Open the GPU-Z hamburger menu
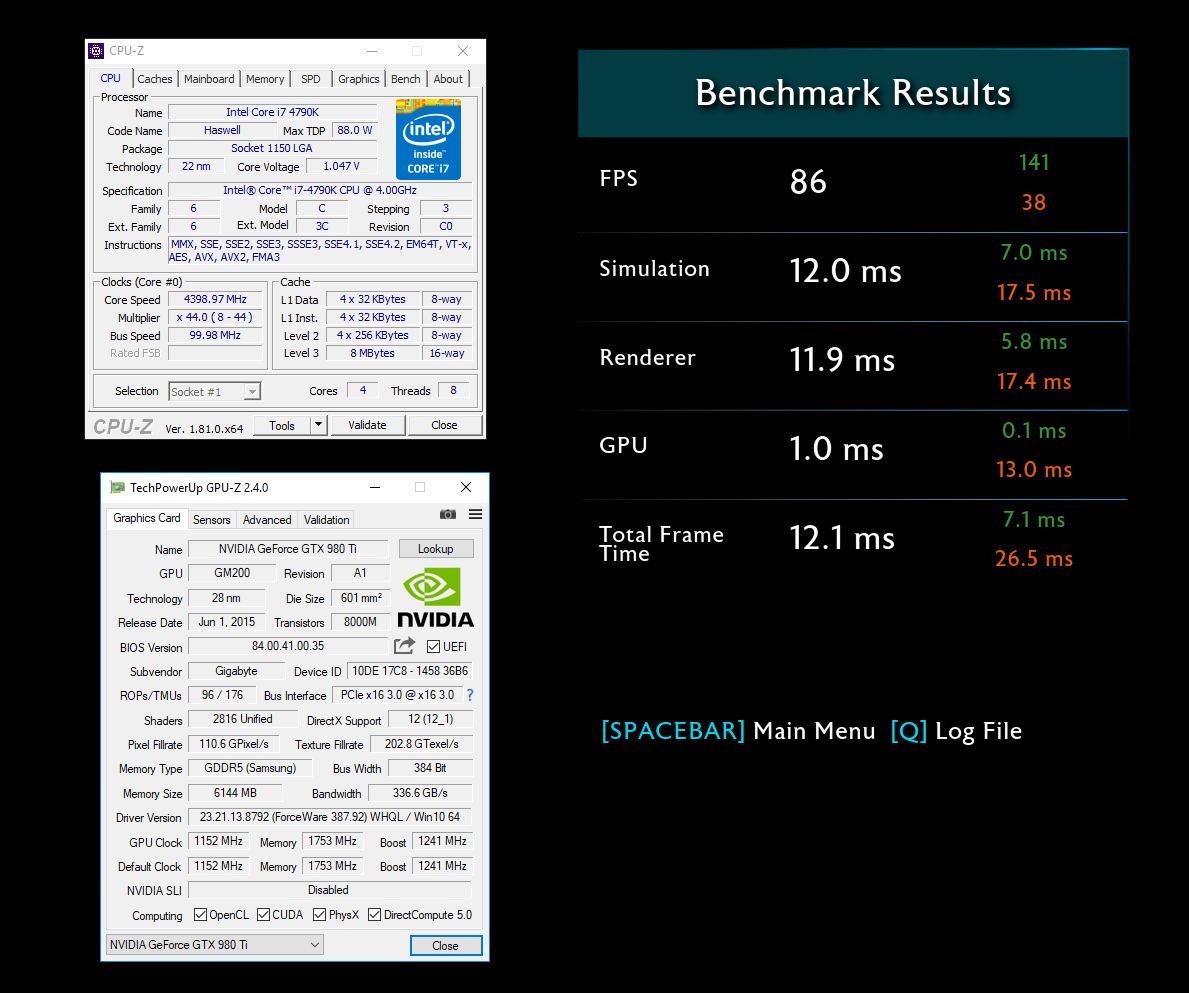This screenshot has height=993, width=1189. pos(475,514)
